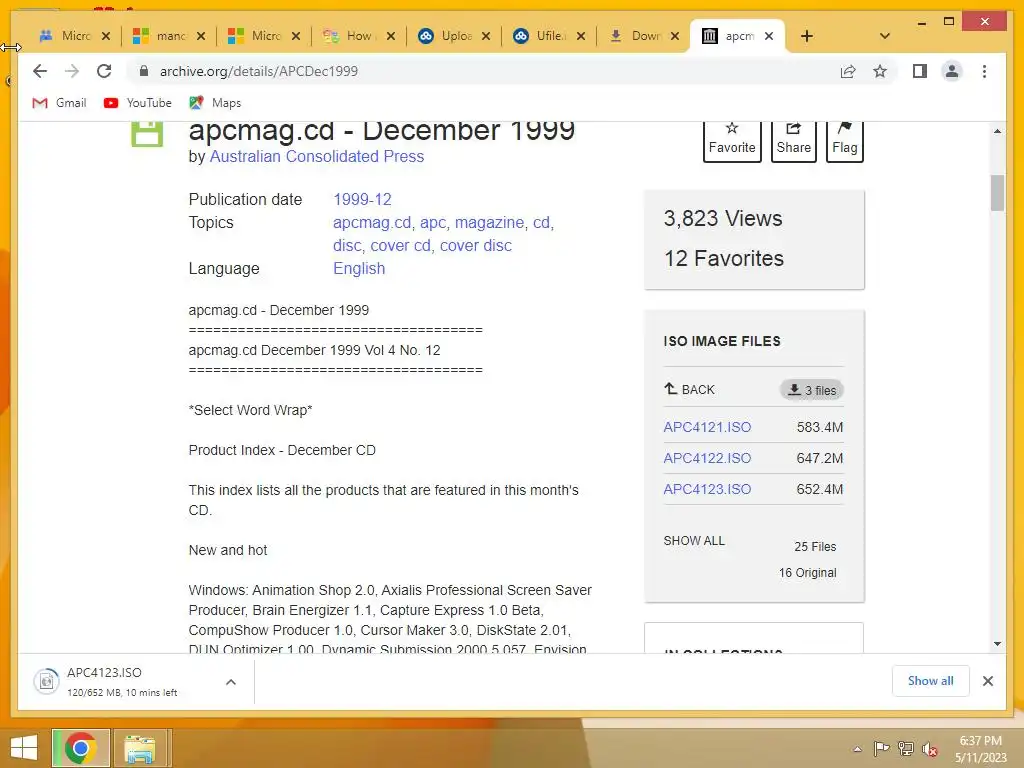The height and width of the screenshot is (768, 1024).
Task: Go BACK in ISO image files list
Action: click(690, 390)
